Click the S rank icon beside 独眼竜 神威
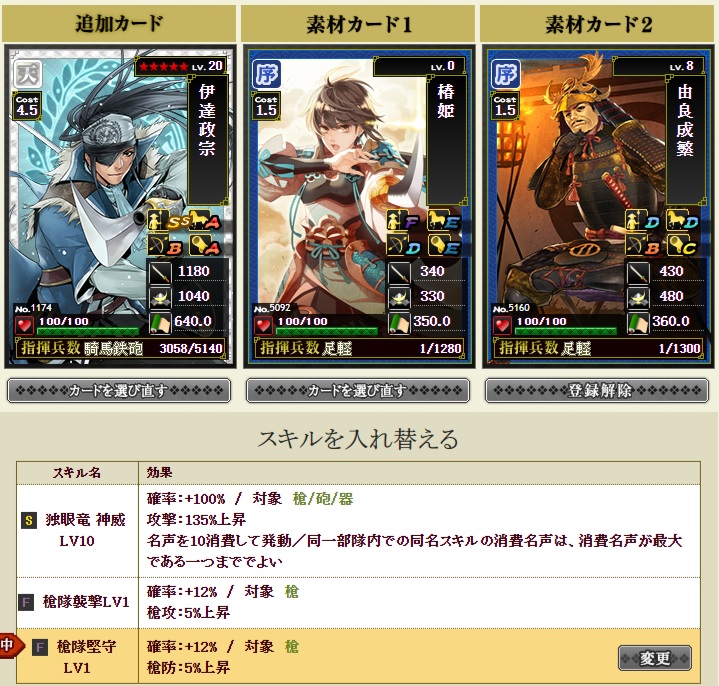Image resolution: width=719 pixels, height=686 pixels. (29, 520)
